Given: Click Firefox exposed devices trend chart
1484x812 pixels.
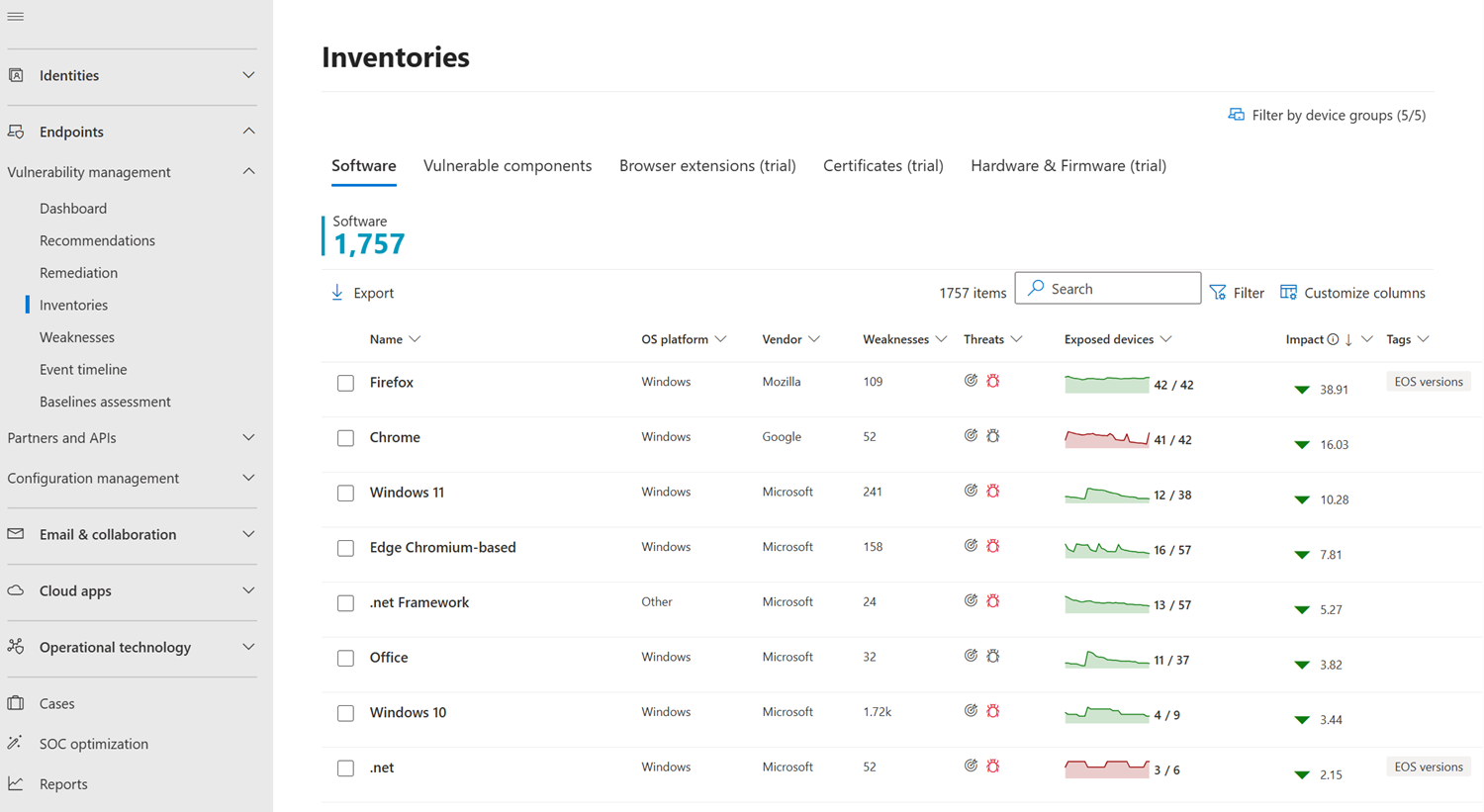Looking at the screenshot, I should pos(1107,384).
